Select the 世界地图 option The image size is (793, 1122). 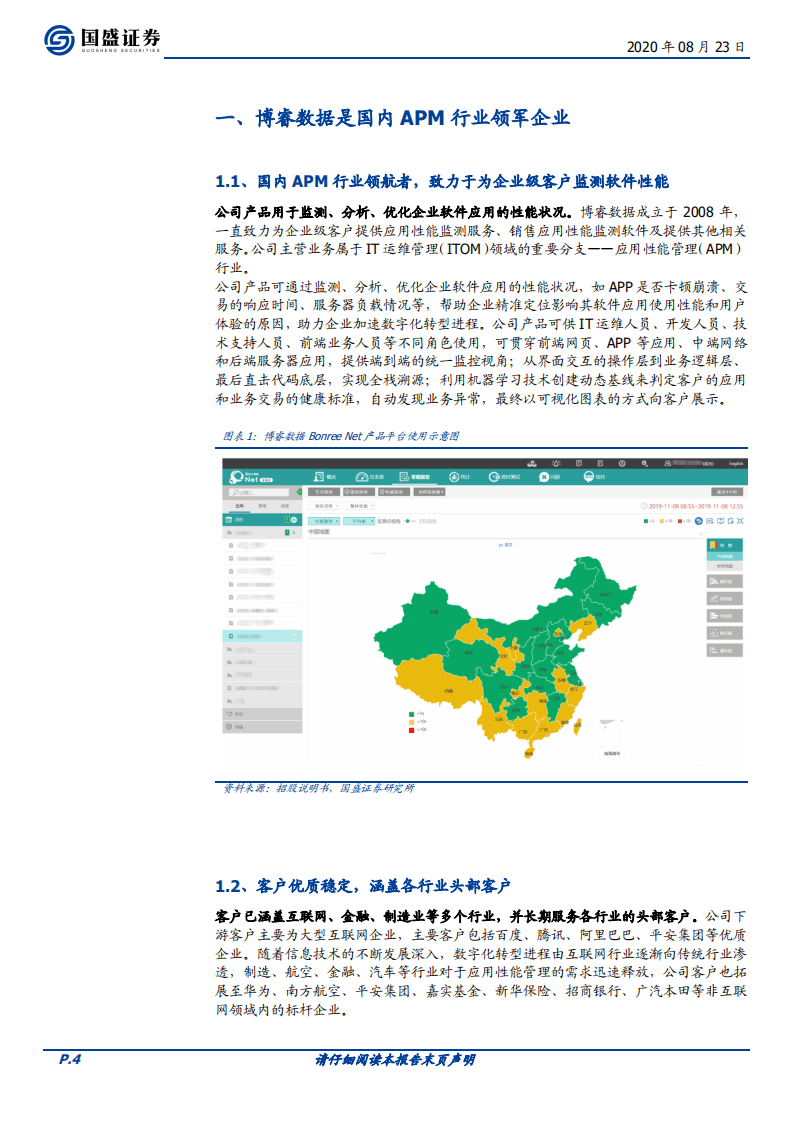[725, 566]
